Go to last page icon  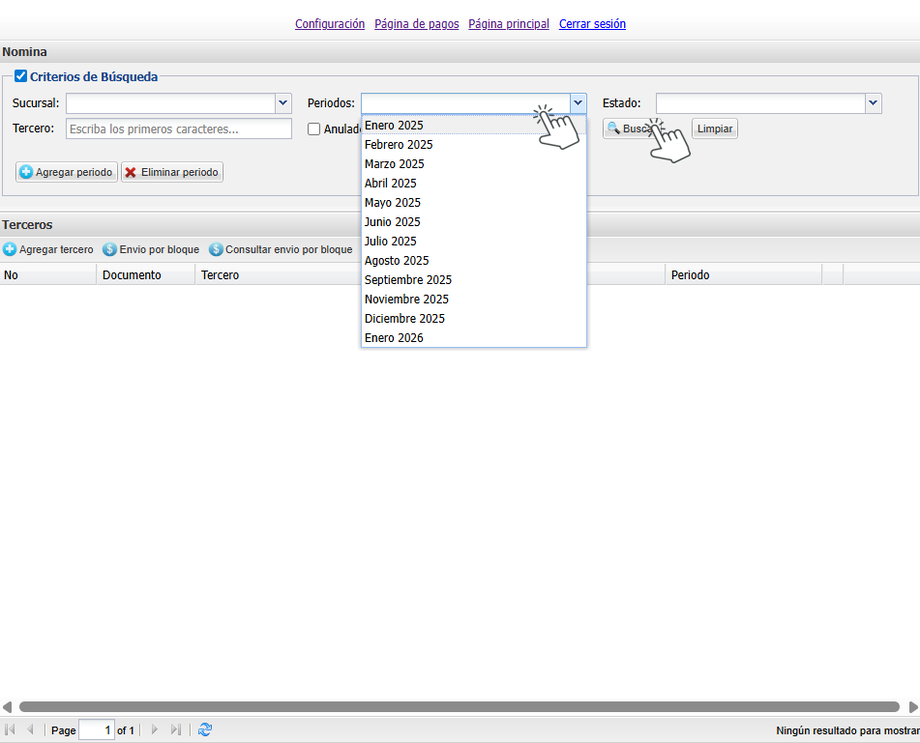pyautogui.click(x=175, y=730)
